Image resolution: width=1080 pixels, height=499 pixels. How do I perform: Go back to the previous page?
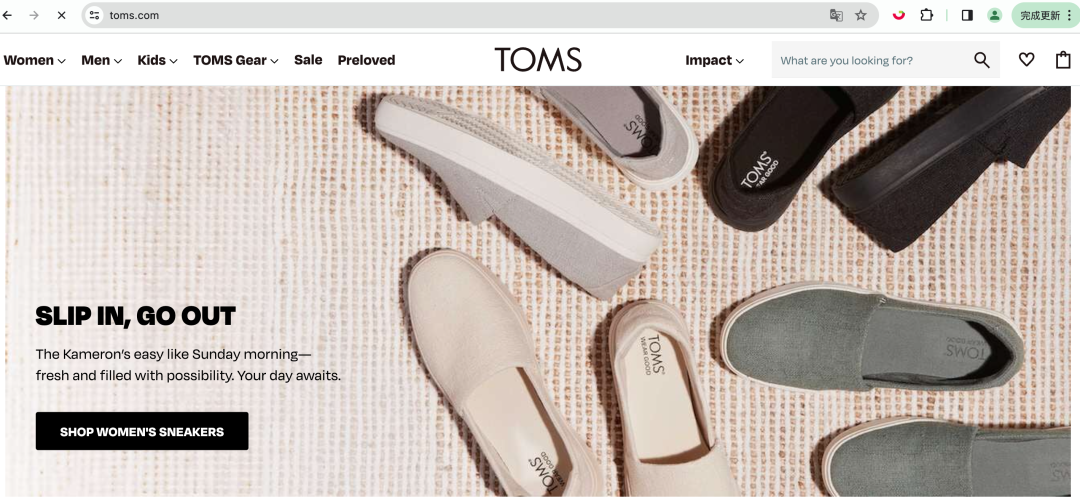click(8, 15)
